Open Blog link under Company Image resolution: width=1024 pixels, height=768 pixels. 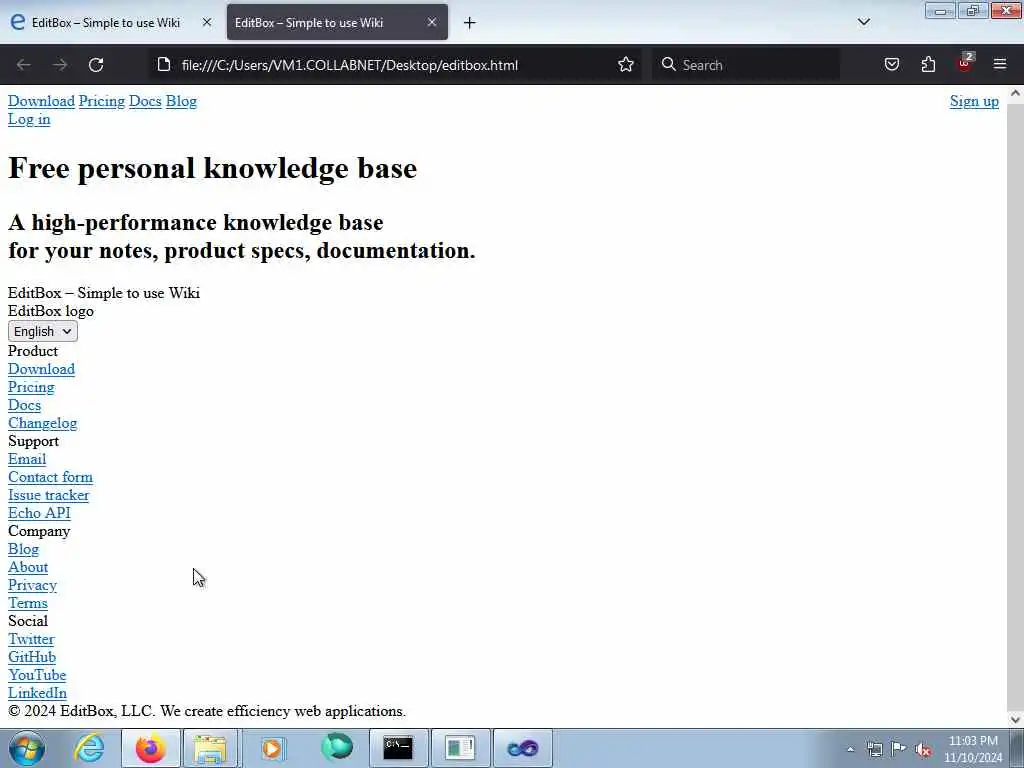[x=24, y=549]
